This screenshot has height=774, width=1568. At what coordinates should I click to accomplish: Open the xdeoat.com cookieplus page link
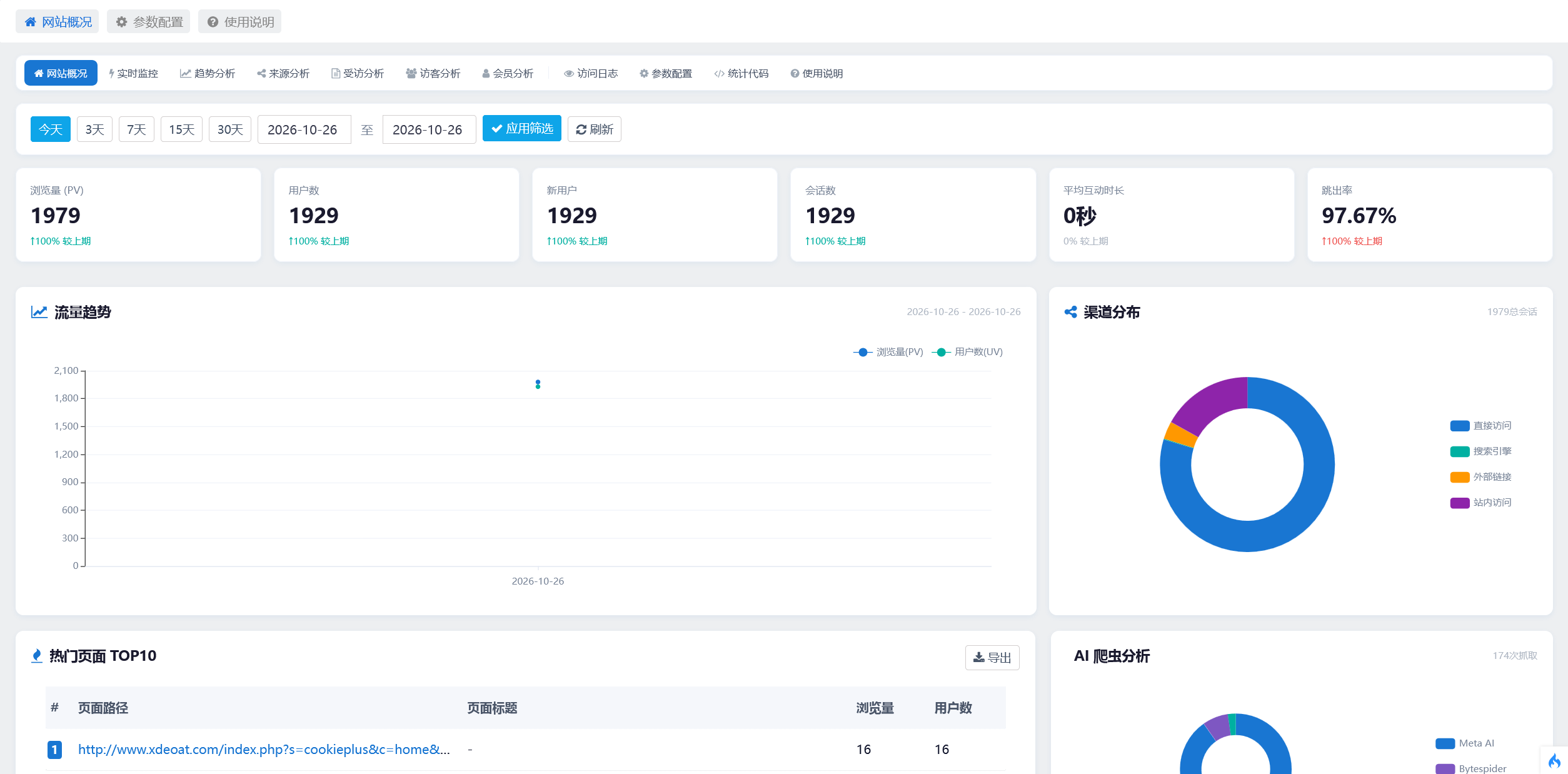point(264,749)
